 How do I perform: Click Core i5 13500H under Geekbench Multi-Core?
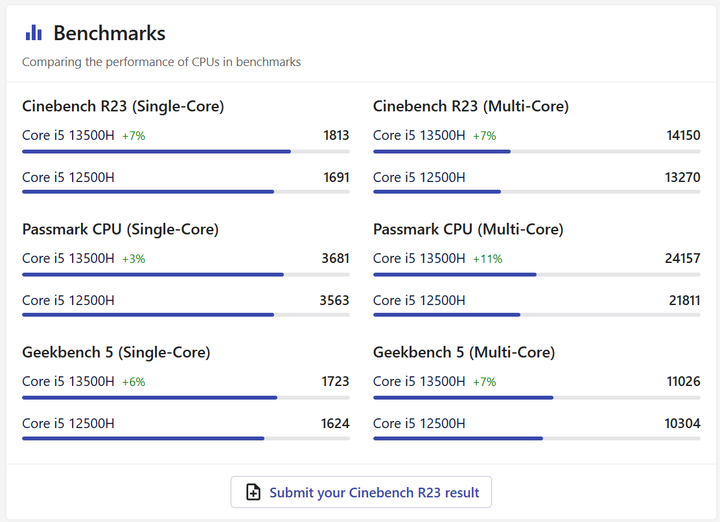[419, 382]
